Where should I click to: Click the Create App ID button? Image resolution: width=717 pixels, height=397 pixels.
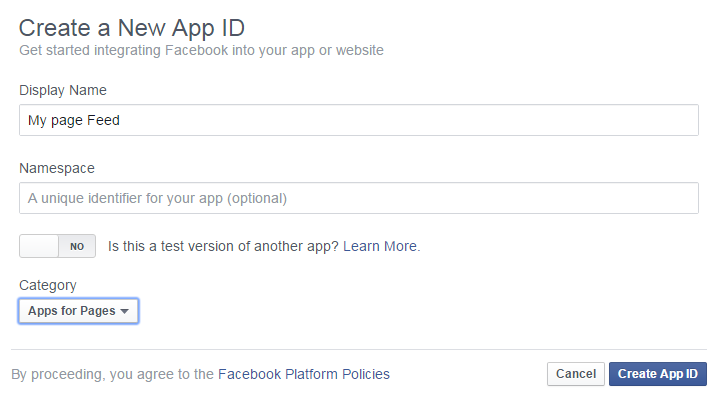658,374
